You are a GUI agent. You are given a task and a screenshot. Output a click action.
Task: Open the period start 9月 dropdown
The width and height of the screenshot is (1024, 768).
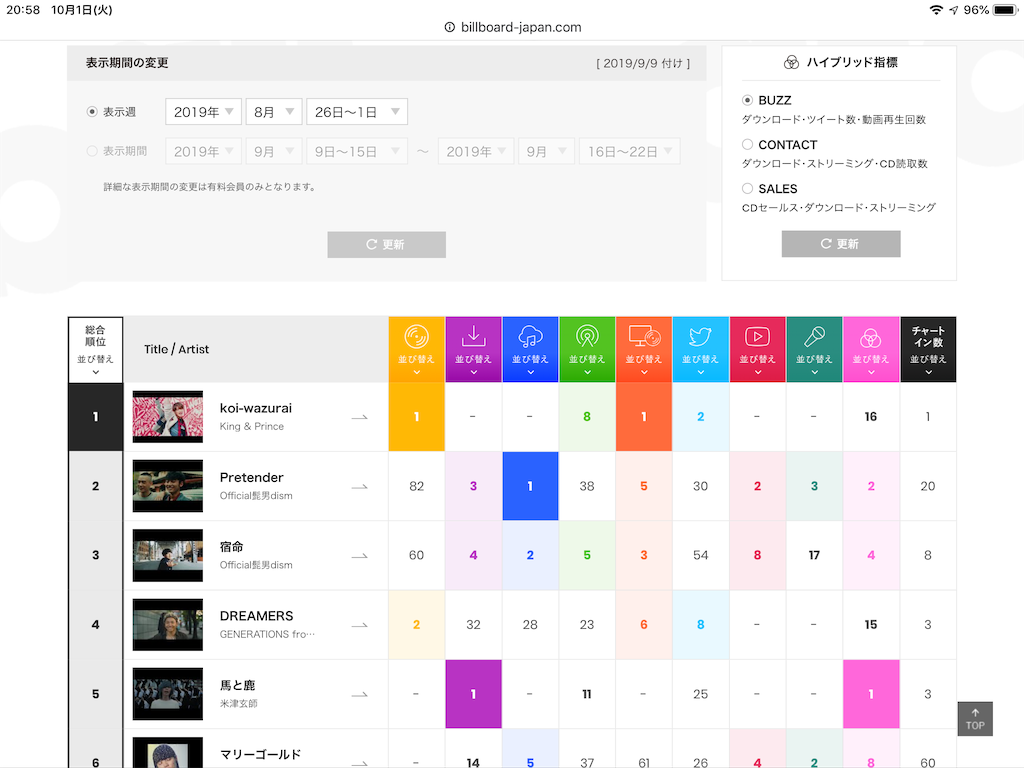pyautogui.click(x=274, y=151)
